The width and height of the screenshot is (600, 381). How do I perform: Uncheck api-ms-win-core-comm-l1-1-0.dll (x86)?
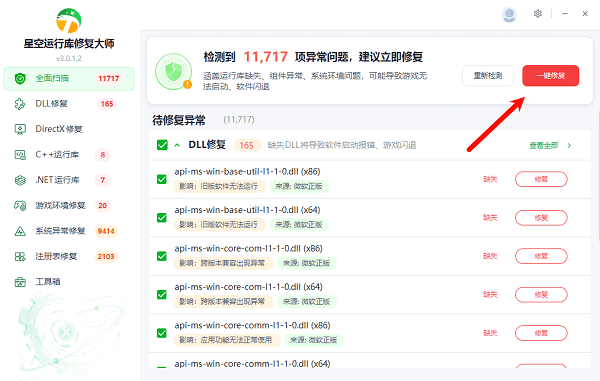pyautogui.click(x=162, y=333)
